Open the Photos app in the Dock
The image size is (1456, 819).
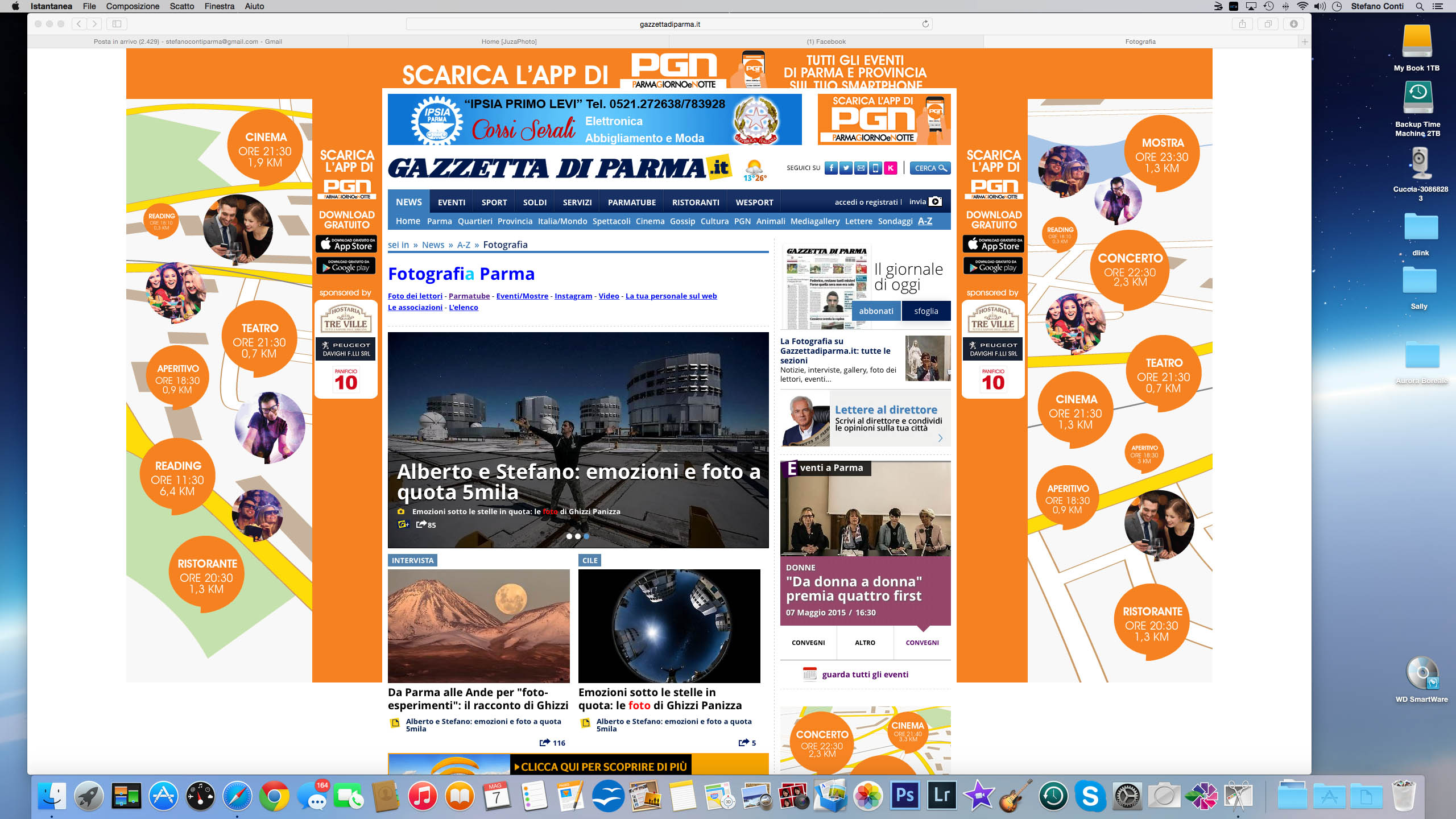[x=868, y=795]
